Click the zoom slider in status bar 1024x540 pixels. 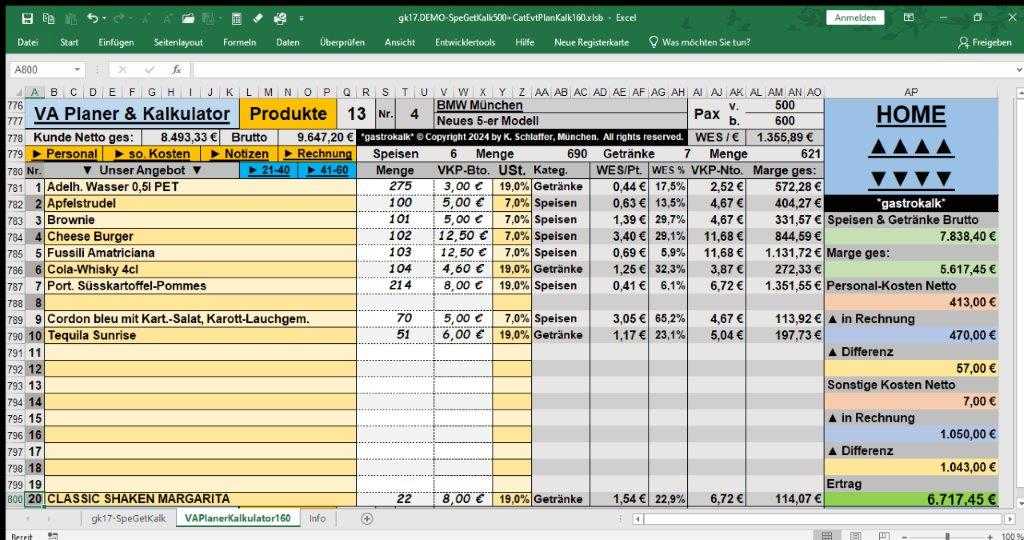pyautogui.click(x=950, y=535)
